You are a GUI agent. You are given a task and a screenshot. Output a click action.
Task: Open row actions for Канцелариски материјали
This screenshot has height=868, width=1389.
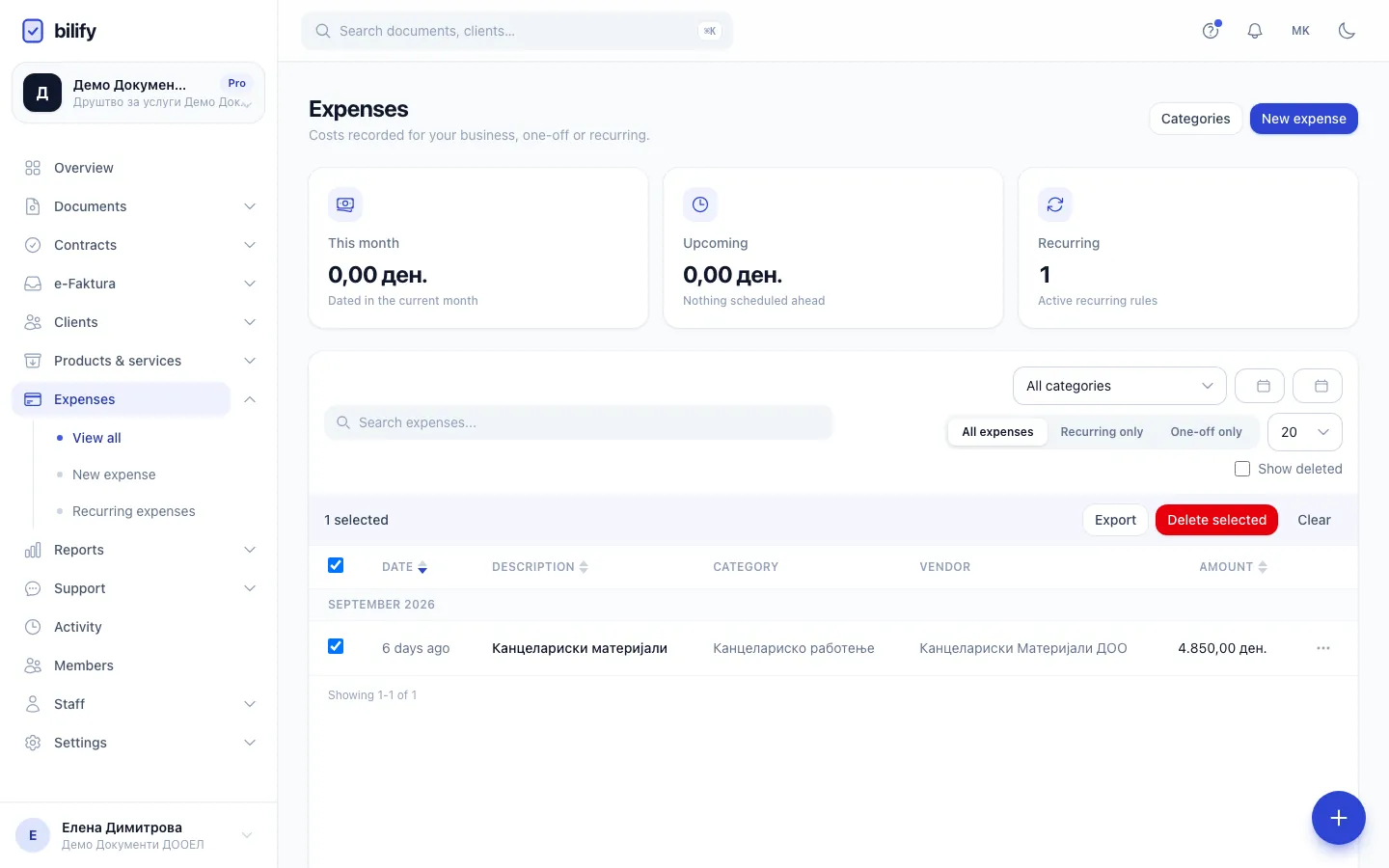pos(1323,648)
